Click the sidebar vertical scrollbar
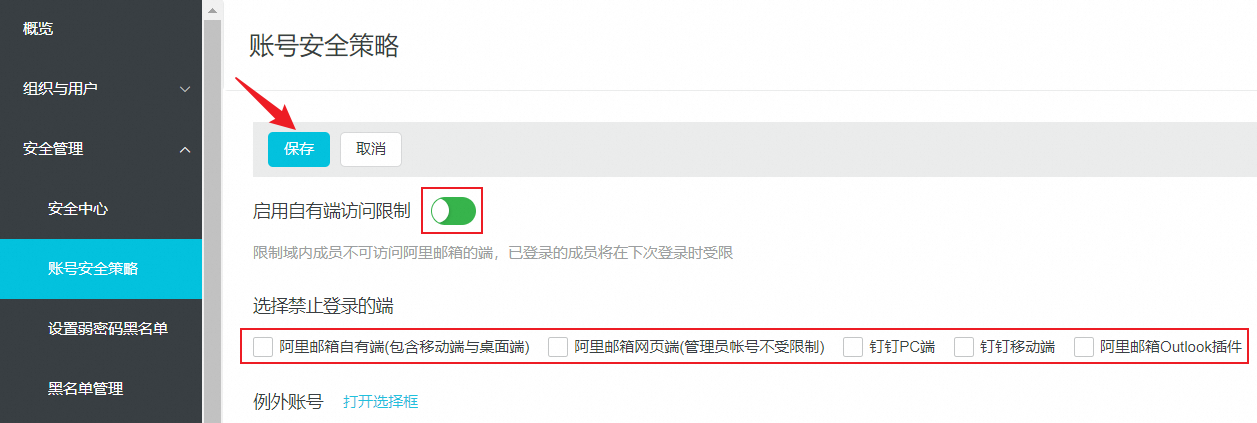 [211, 220]
